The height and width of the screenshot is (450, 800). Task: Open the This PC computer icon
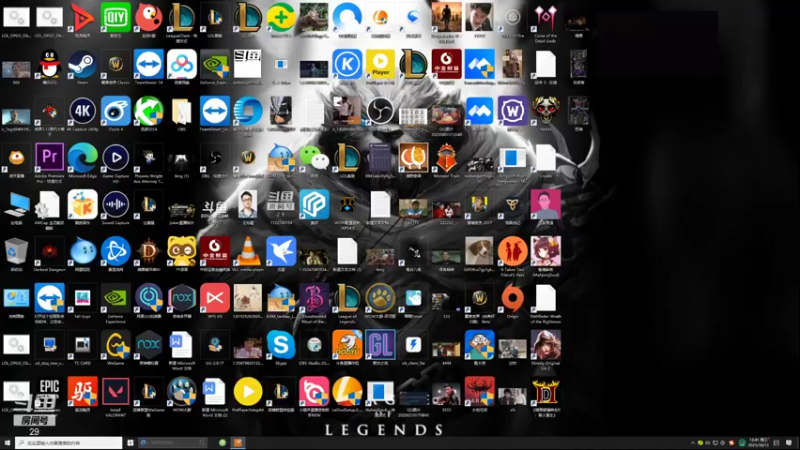[x=16, y=204]
